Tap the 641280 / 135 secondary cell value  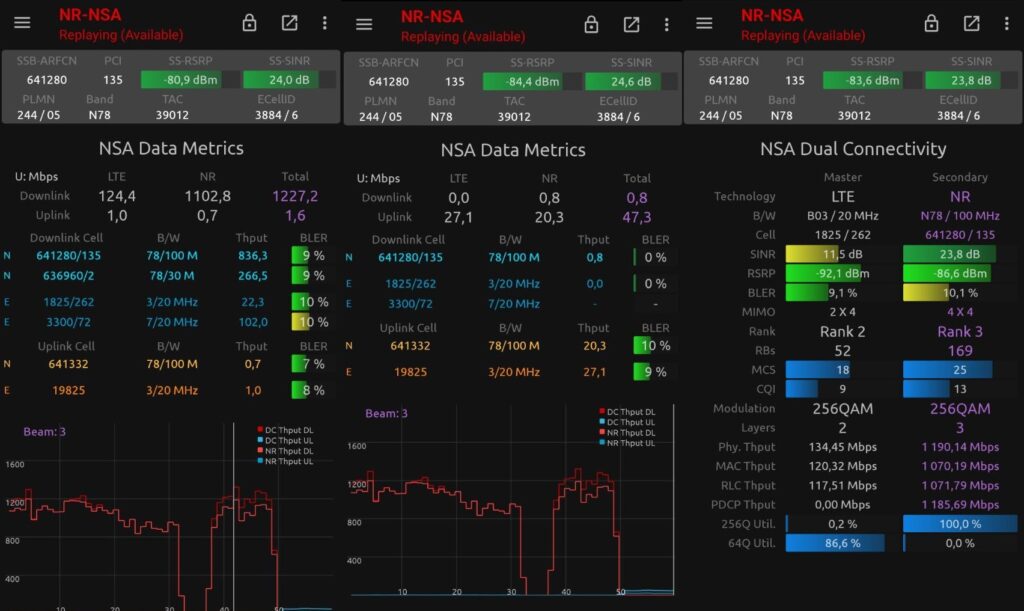(958, 235)
